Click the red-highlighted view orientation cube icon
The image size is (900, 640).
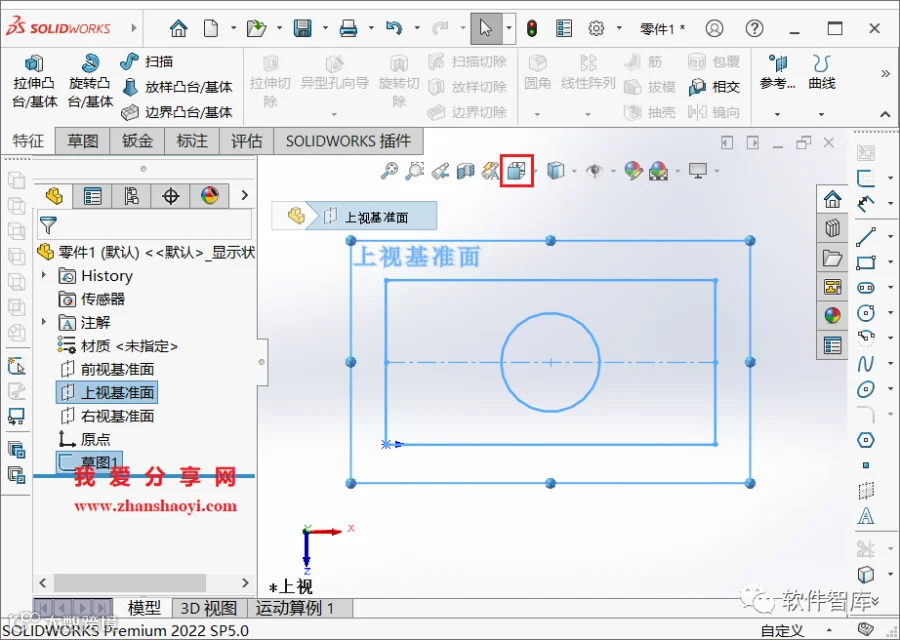click(517, 170)
